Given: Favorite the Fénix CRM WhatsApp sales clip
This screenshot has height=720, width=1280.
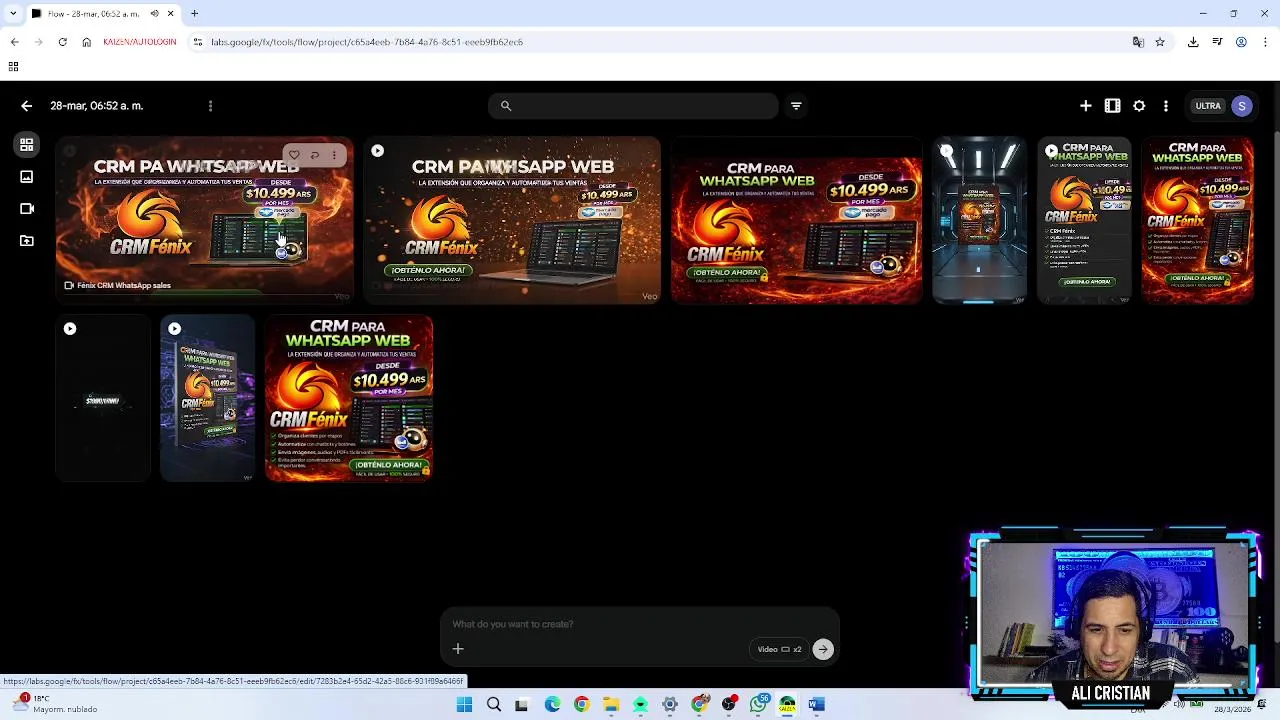Looking at the screenshot, I should pos(294,155).
